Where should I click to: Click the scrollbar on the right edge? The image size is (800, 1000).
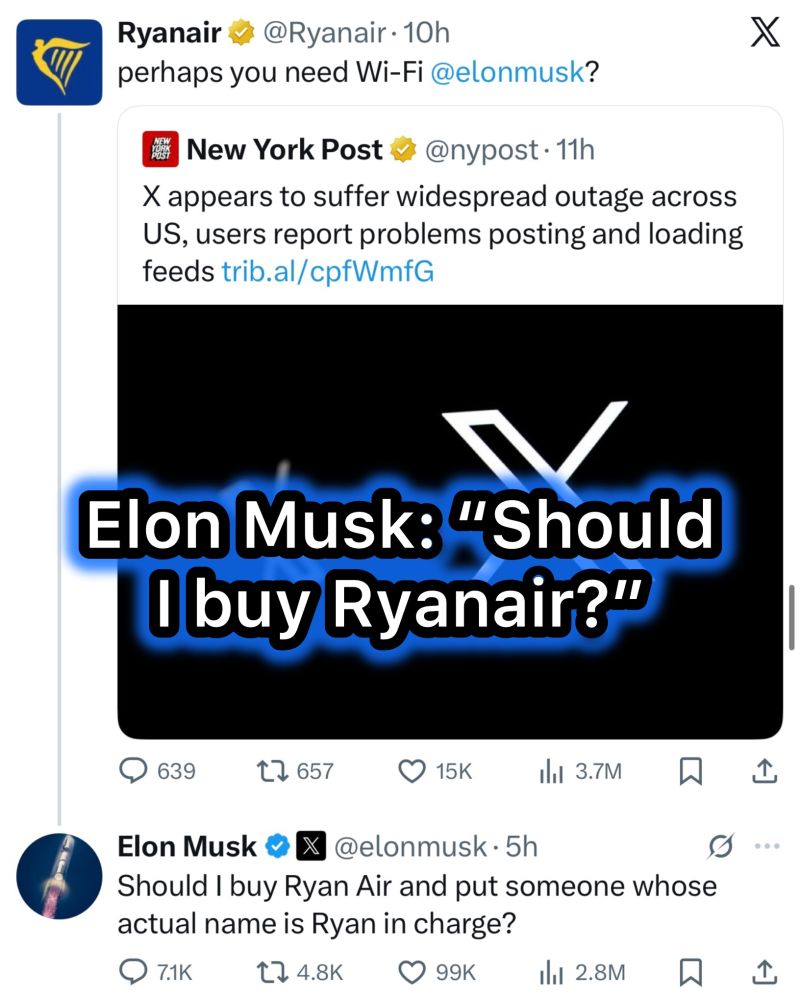point(792,617)
